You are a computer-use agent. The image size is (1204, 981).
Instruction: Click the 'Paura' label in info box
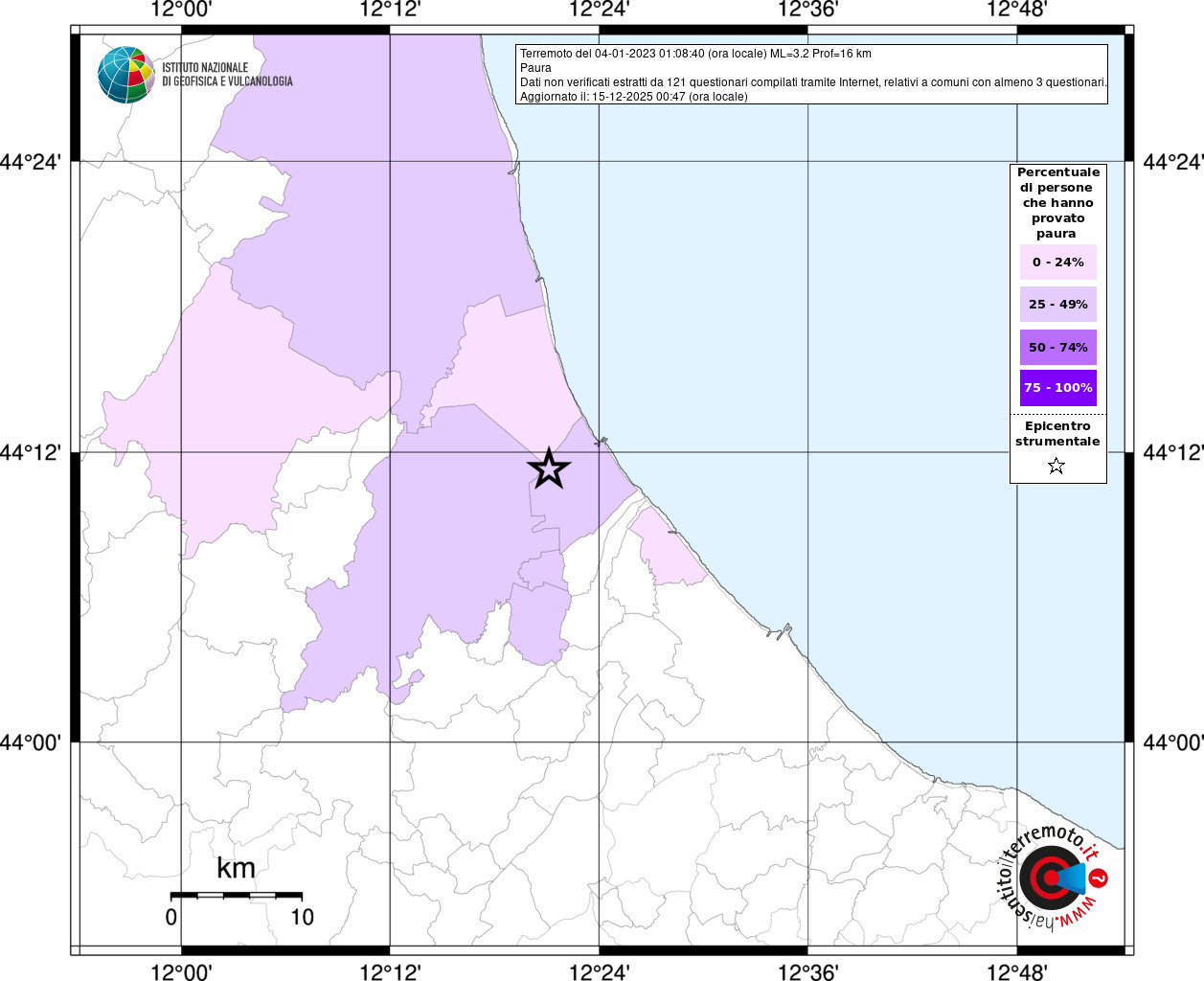tap(535, 68)
